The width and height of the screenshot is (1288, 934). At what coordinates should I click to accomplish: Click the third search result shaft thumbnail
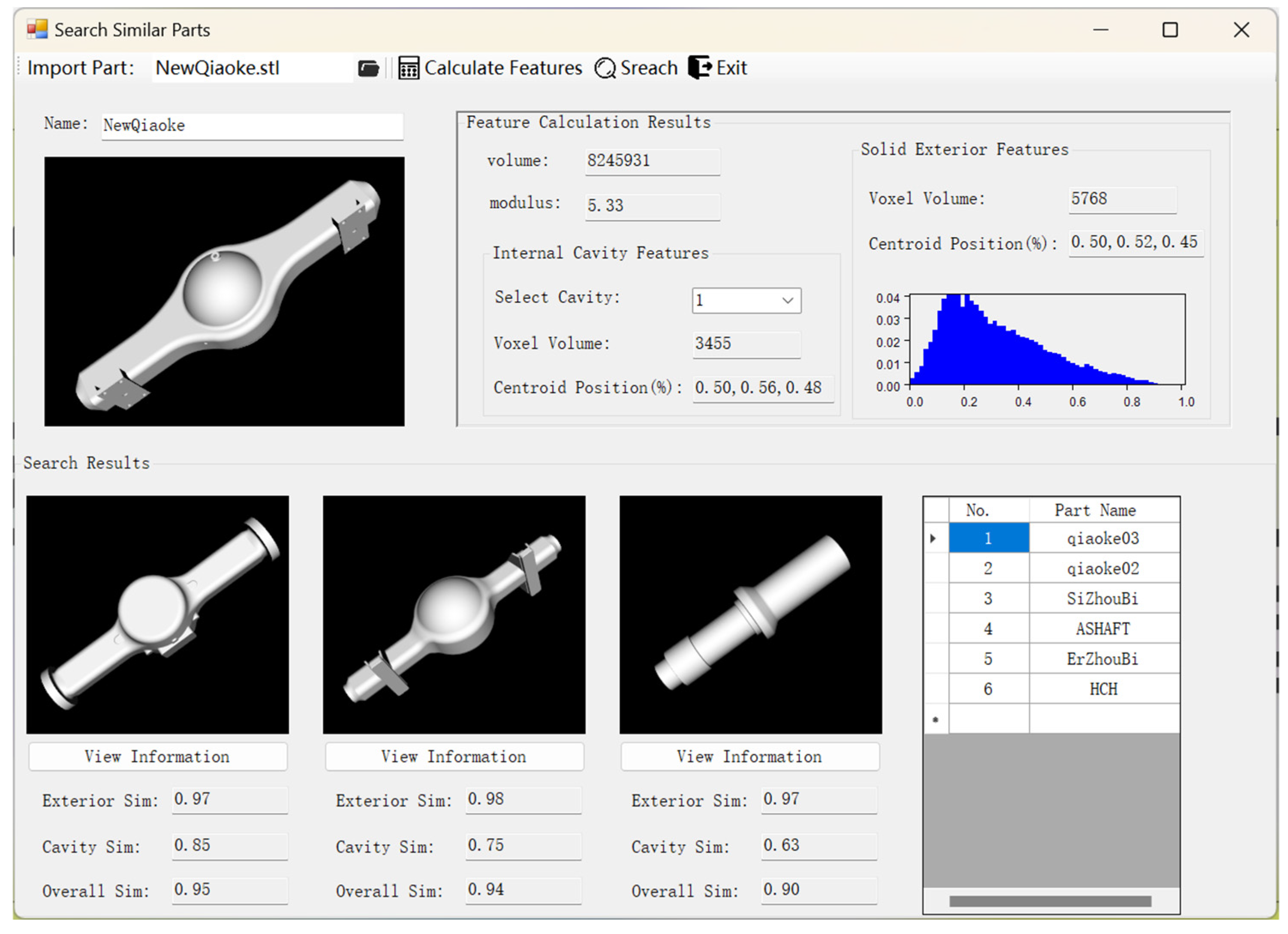coord(750,614)
